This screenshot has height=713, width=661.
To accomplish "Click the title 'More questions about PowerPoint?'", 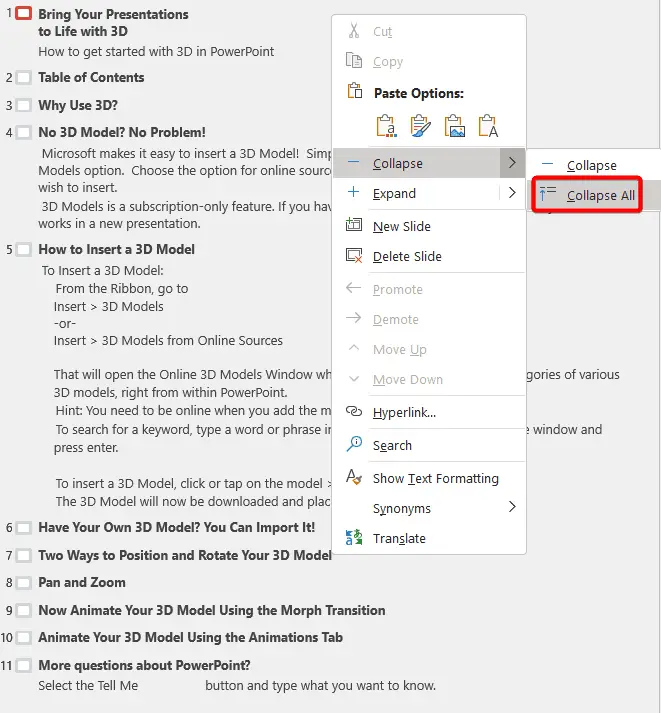I will tap(144, 665).
